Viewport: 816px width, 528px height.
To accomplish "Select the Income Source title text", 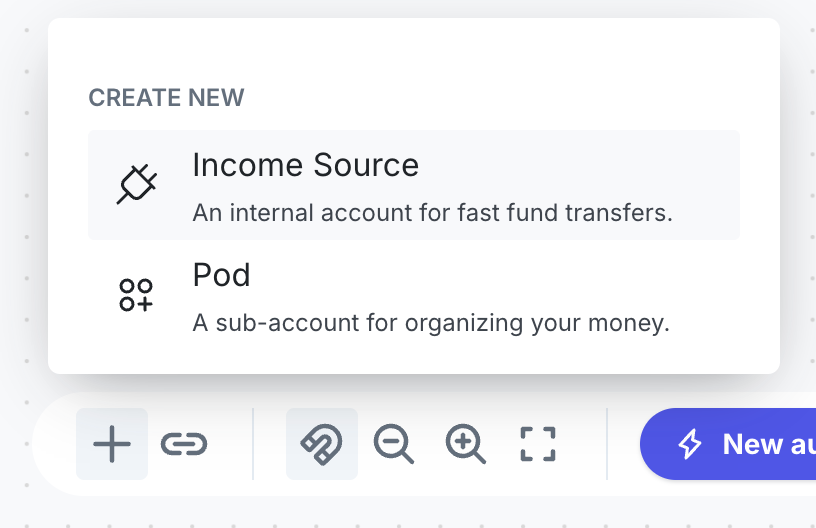I will pyautogui.click(x=305, y=165).
